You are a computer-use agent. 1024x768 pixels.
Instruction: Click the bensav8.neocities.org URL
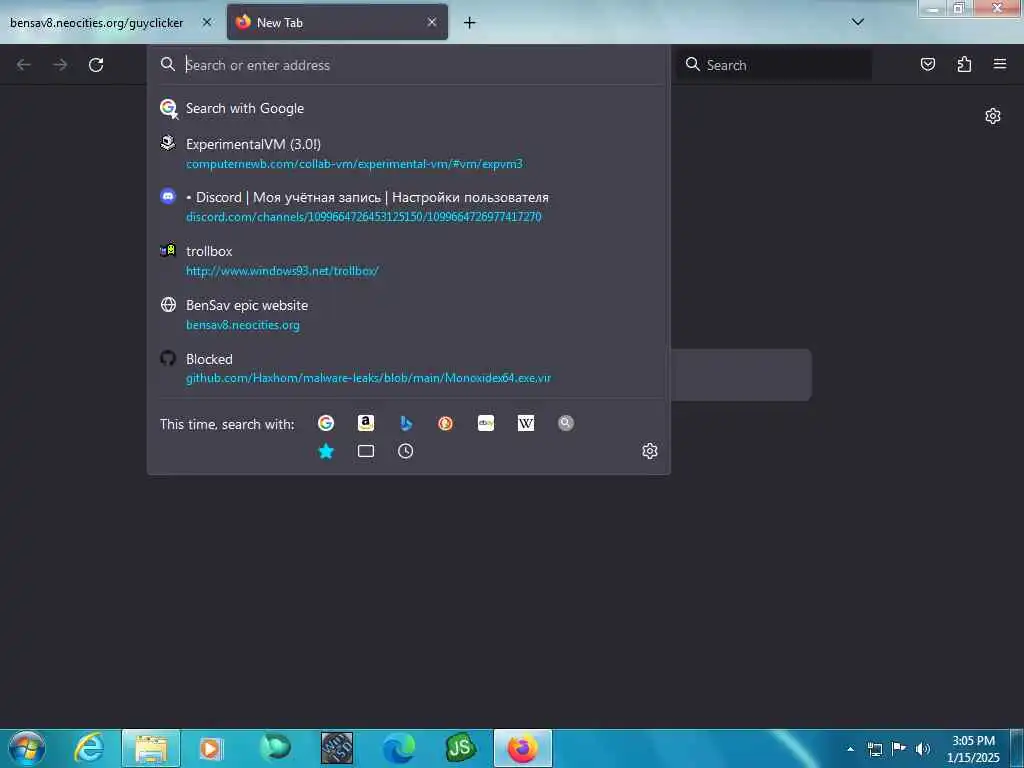(243, 325)
